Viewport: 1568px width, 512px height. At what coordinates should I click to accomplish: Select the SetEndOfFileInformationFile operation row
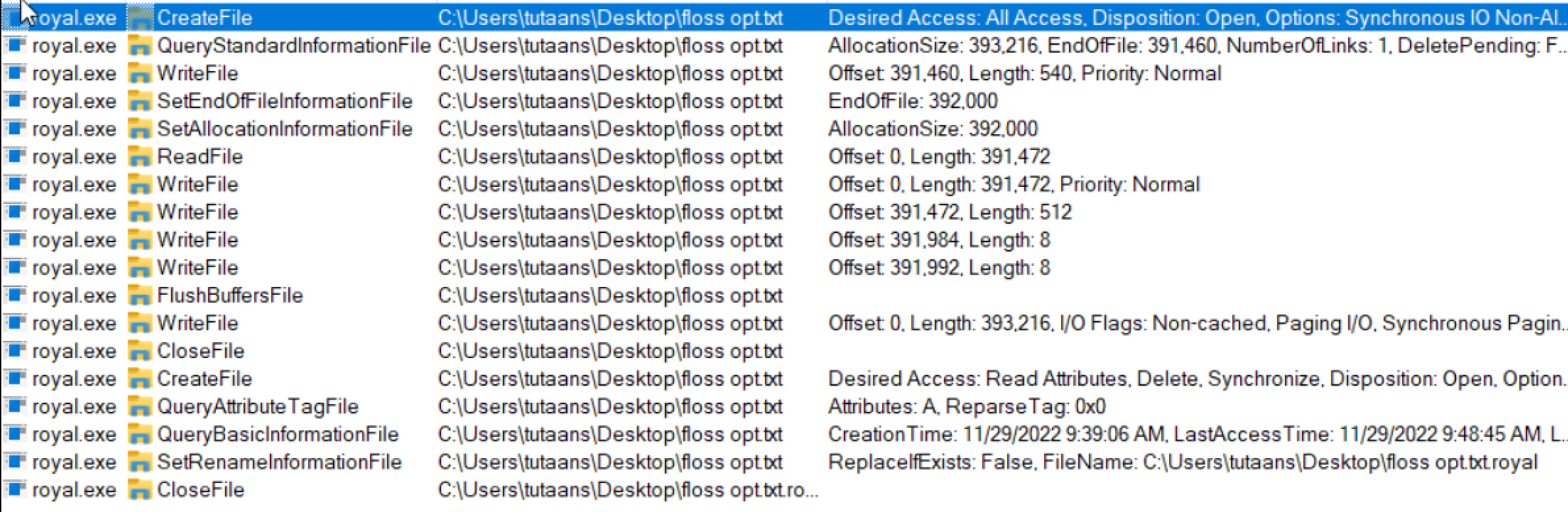(284, 101)
